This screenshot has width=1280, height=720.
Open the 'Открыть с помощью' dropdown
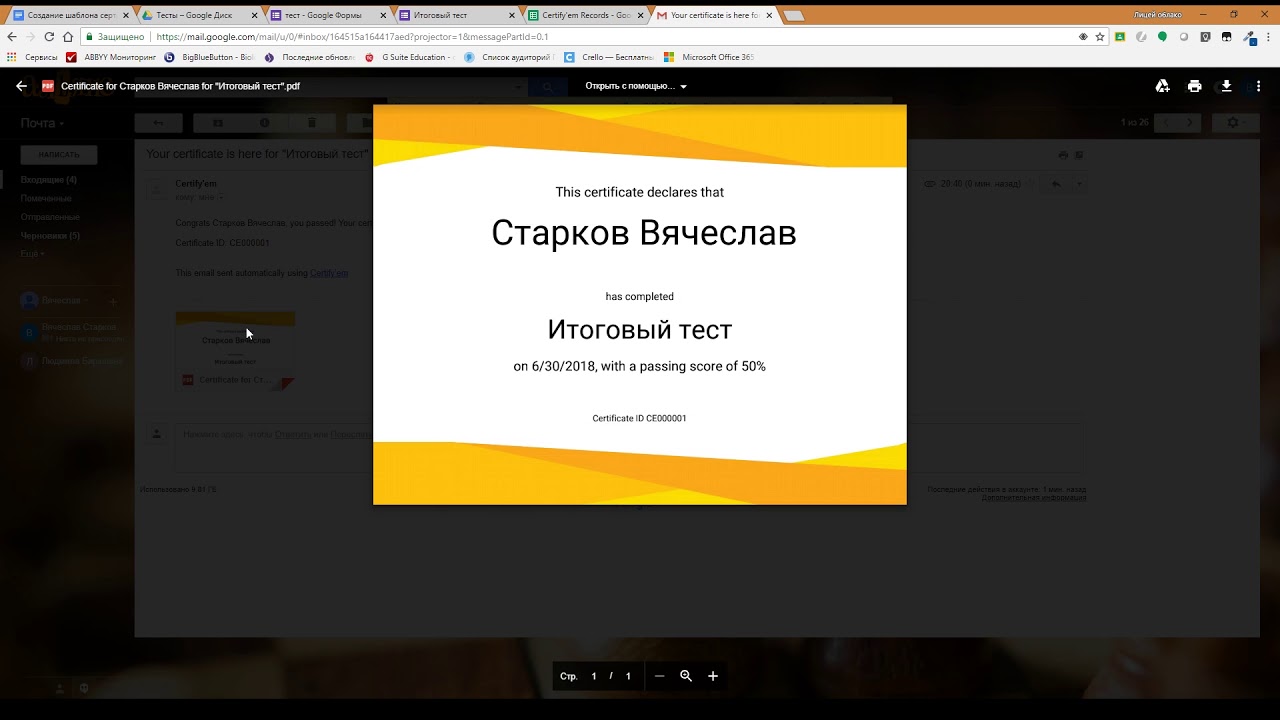636,86
